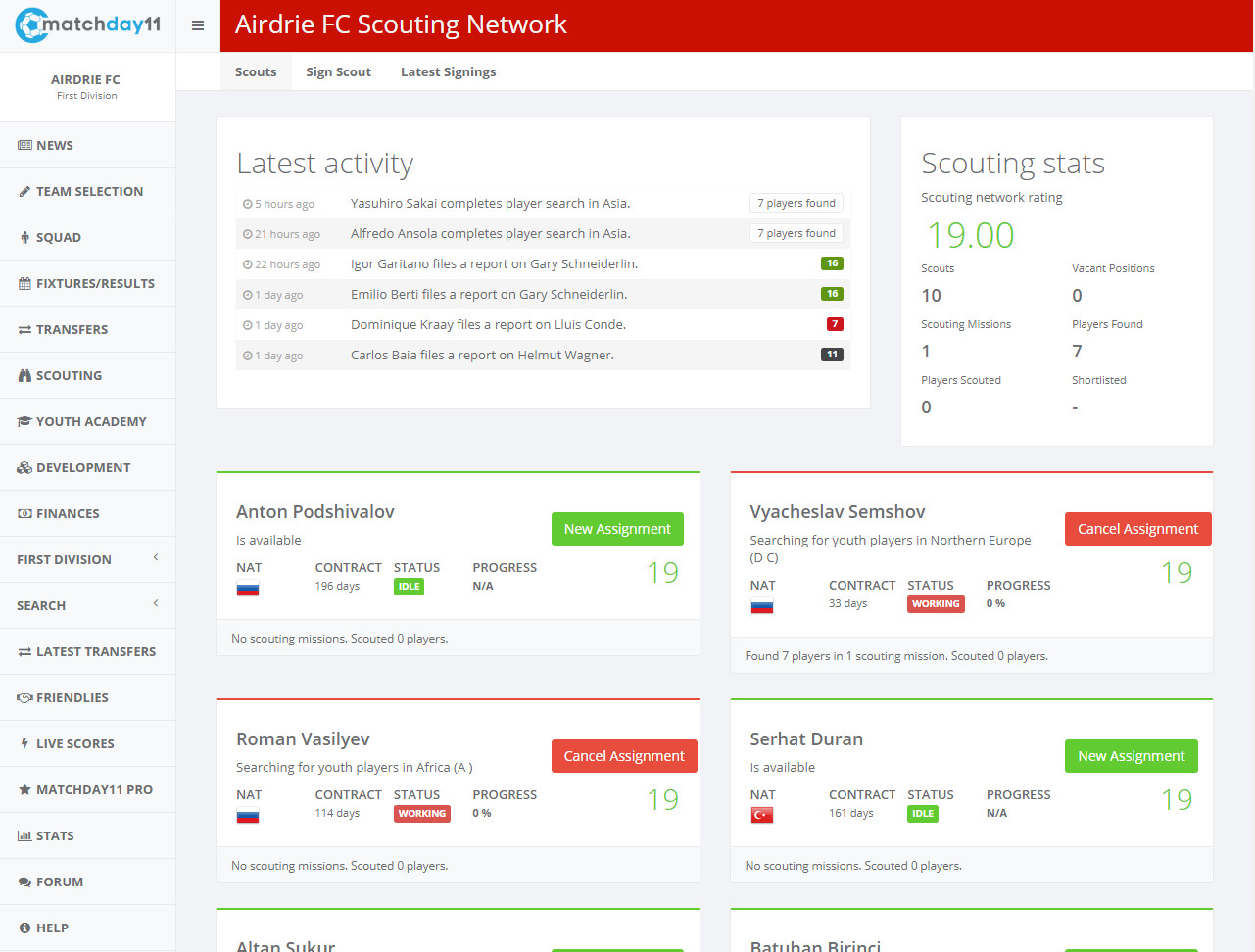Click 'Emilio Berti files a report on Gary Schneiderlin.'

tap(489, 294)
